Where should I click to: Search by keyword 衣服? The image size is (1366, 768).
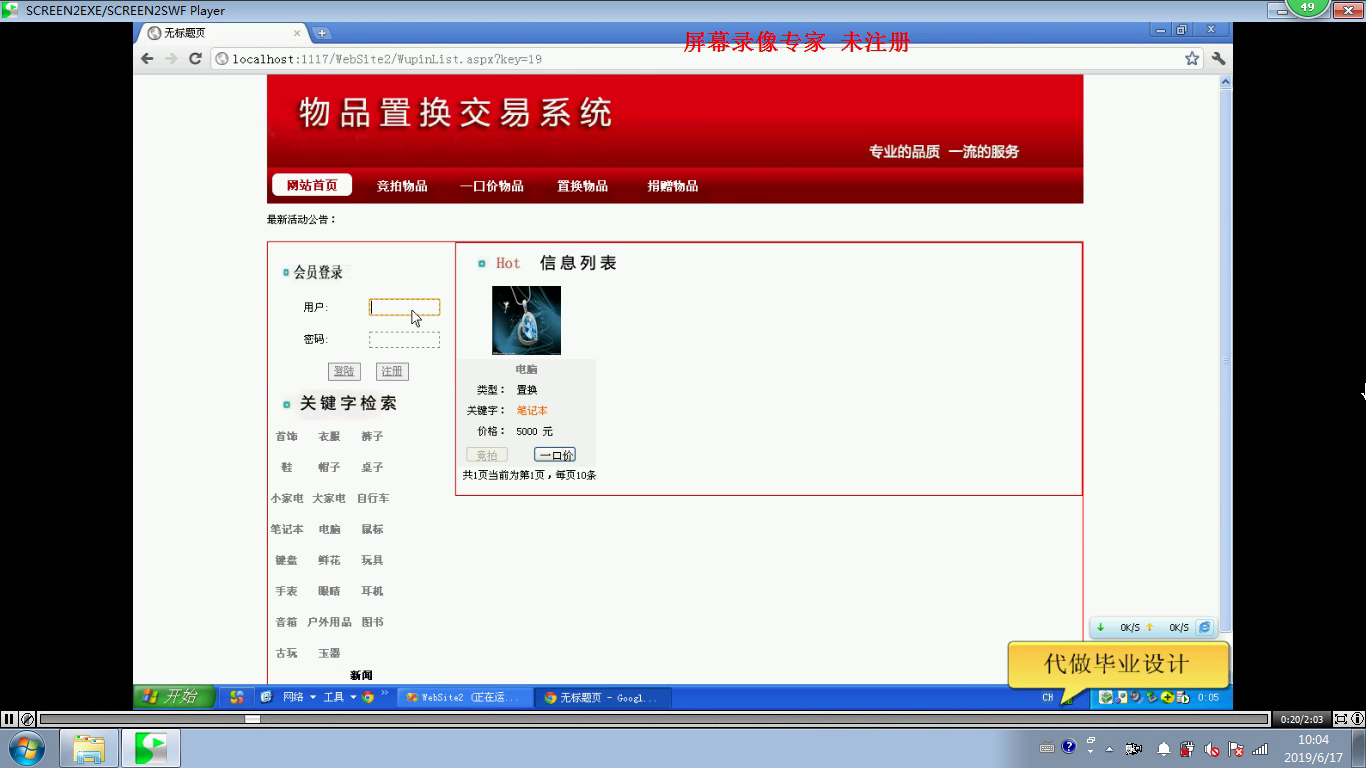329,436
